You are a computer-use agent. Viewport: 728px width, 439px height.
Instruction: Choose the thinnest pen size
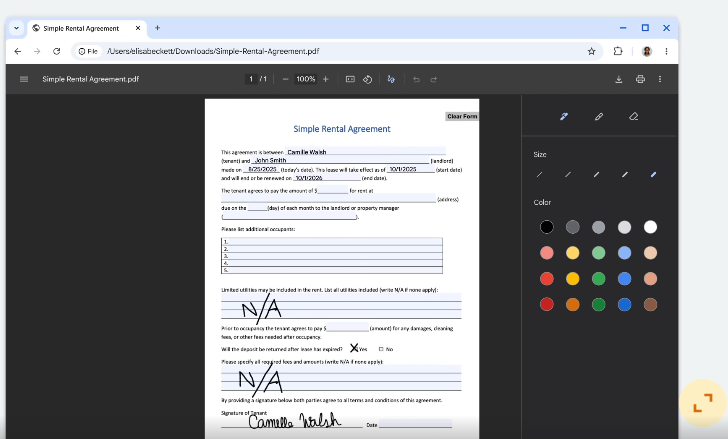point(540,175)
